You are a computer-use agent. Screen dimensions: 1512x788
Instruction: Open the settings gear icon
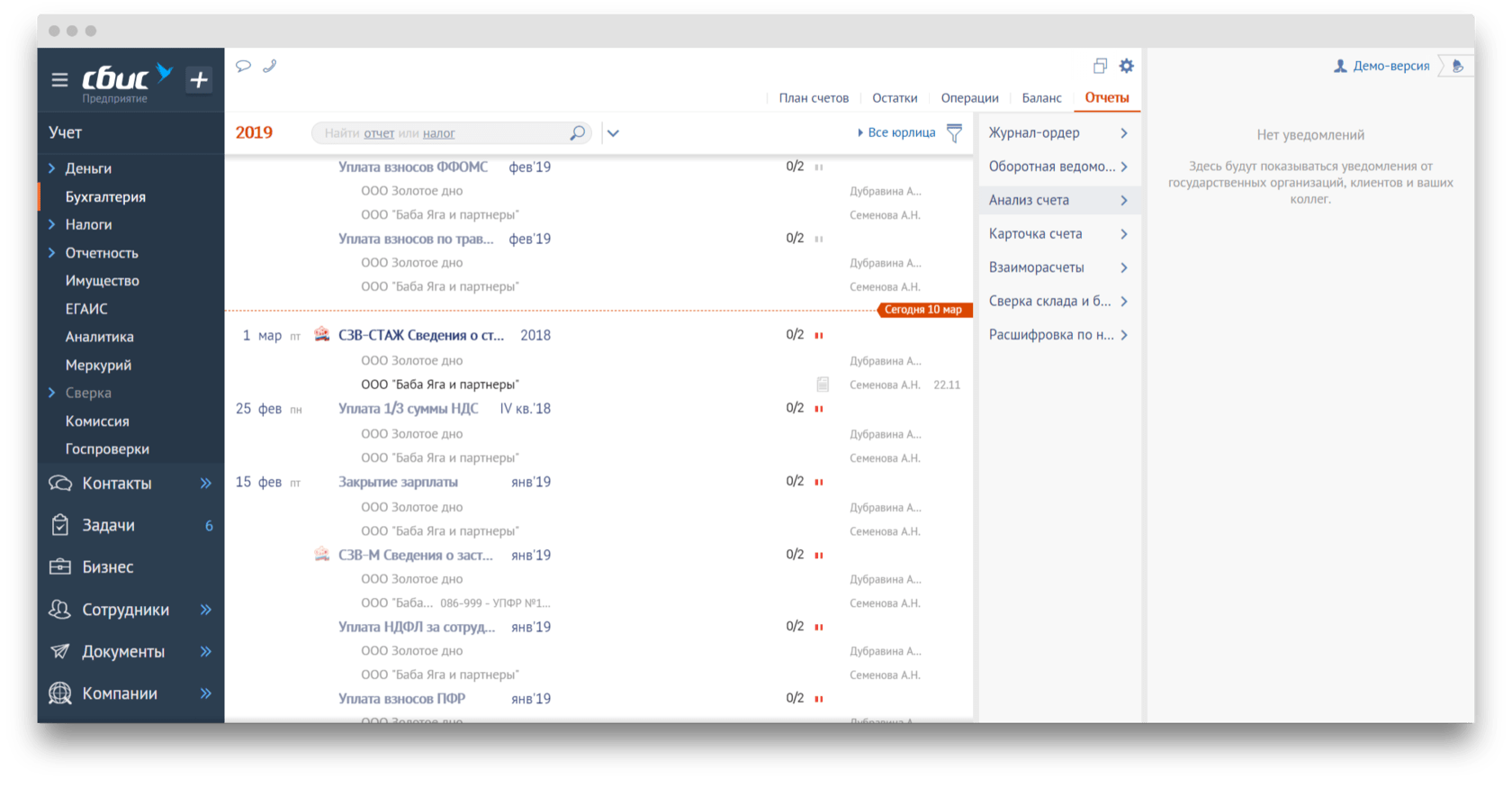tap(1126, 66)
